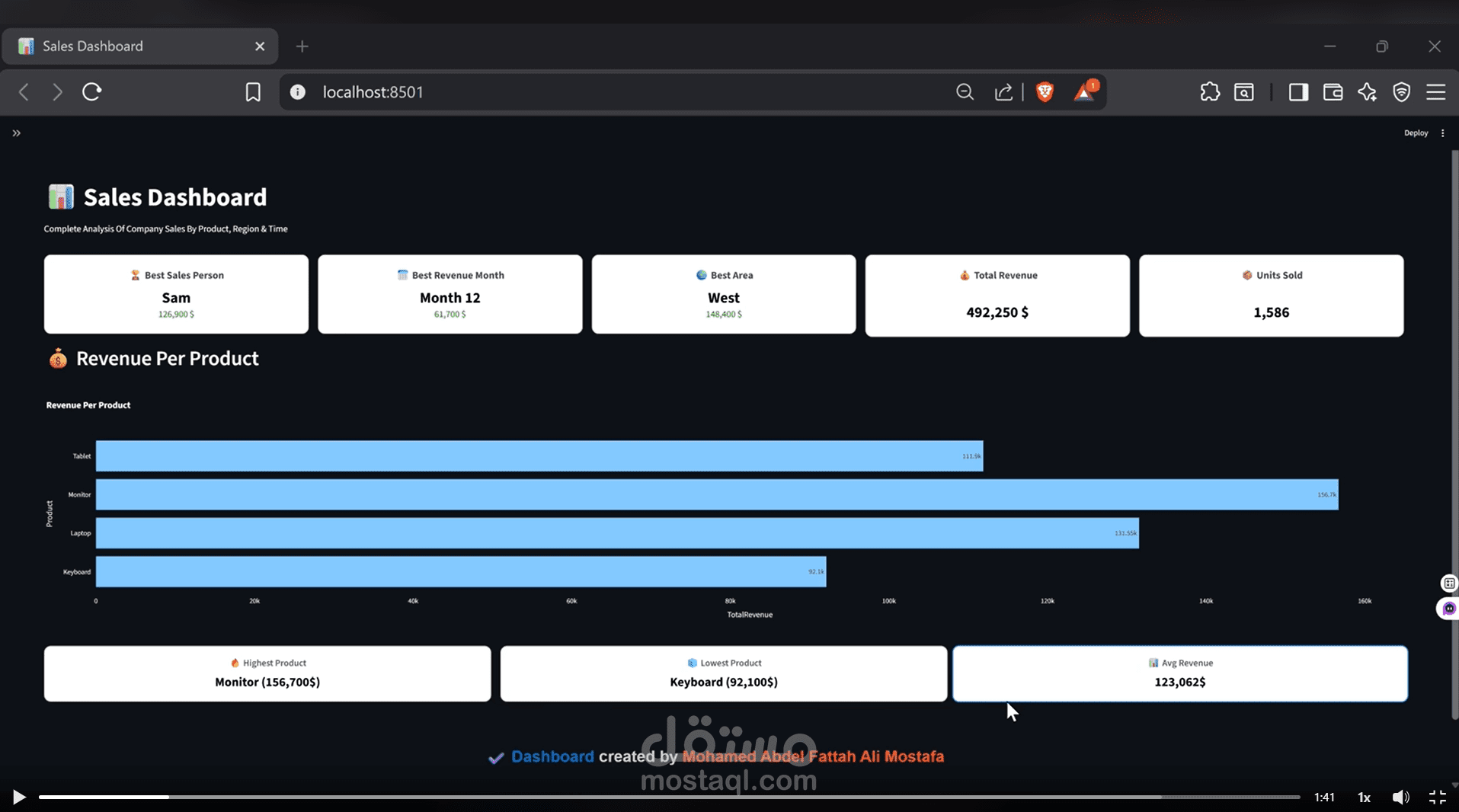Screen dimensions: 1459x812
Task: Open the Leo AI sparkle icon
Action: pyautogui.click(x=1367, y=91)
